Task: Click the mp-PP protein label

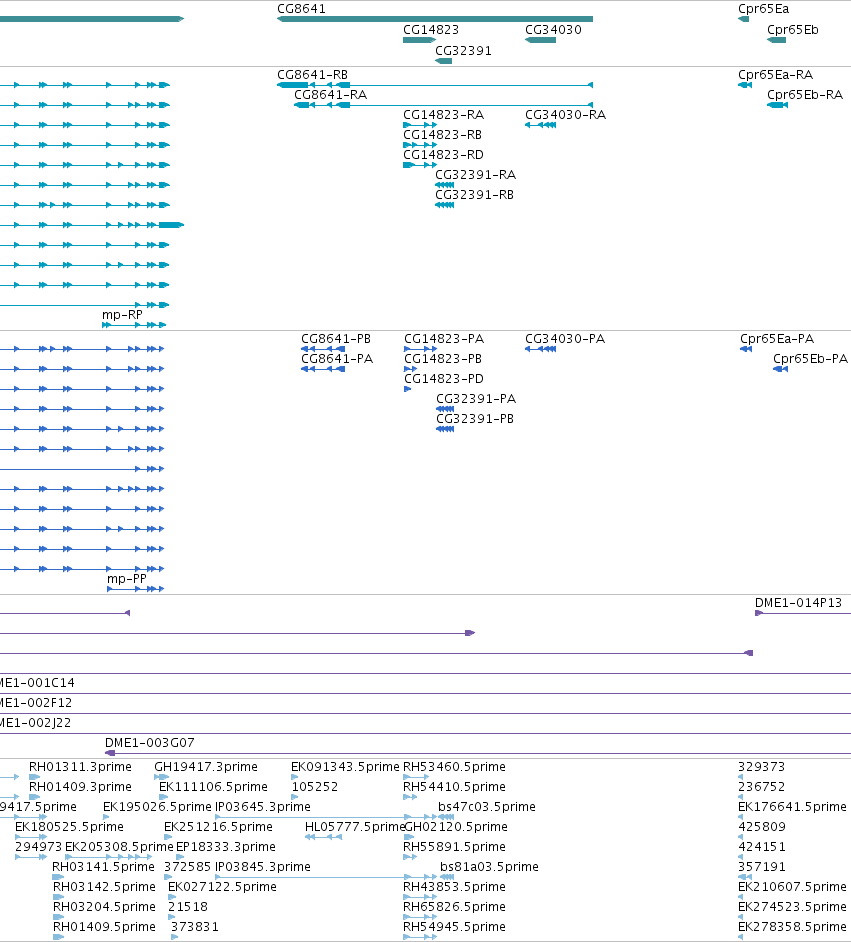Action: (x=127, y=578)
